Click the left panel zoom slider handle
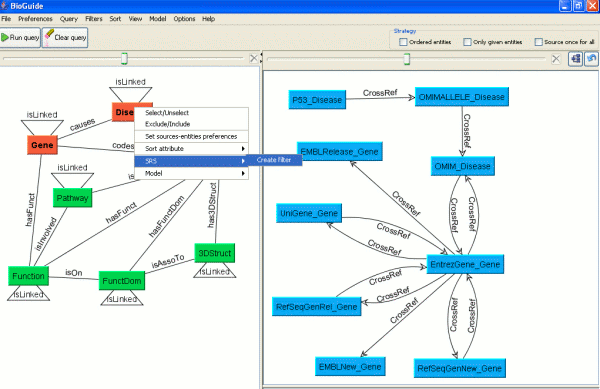Screen dimensions: 600x389 [124, 59]
